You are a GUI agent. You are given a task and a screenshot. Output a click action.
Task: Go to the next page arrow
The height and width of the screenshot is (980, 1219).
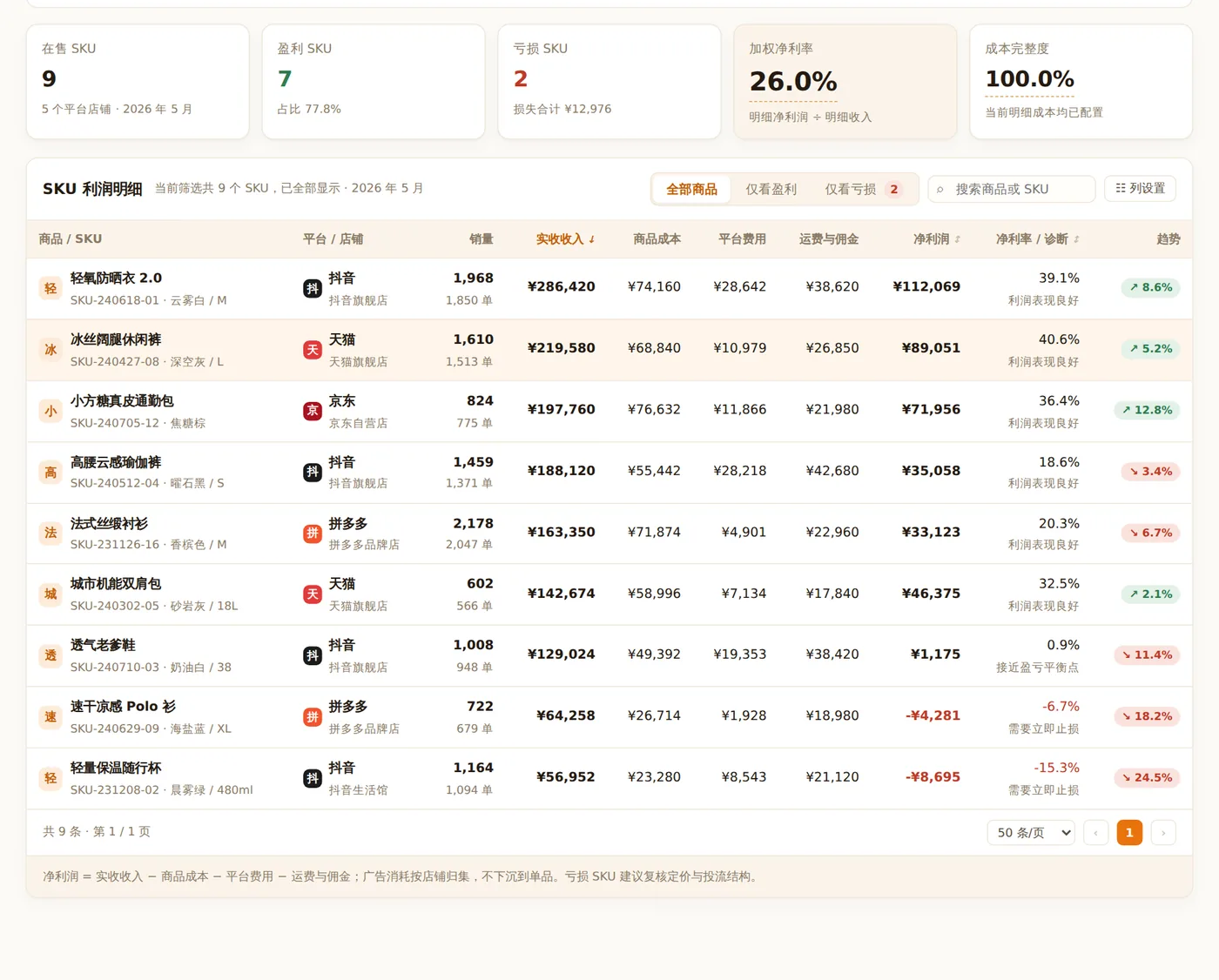[1163, 833]
